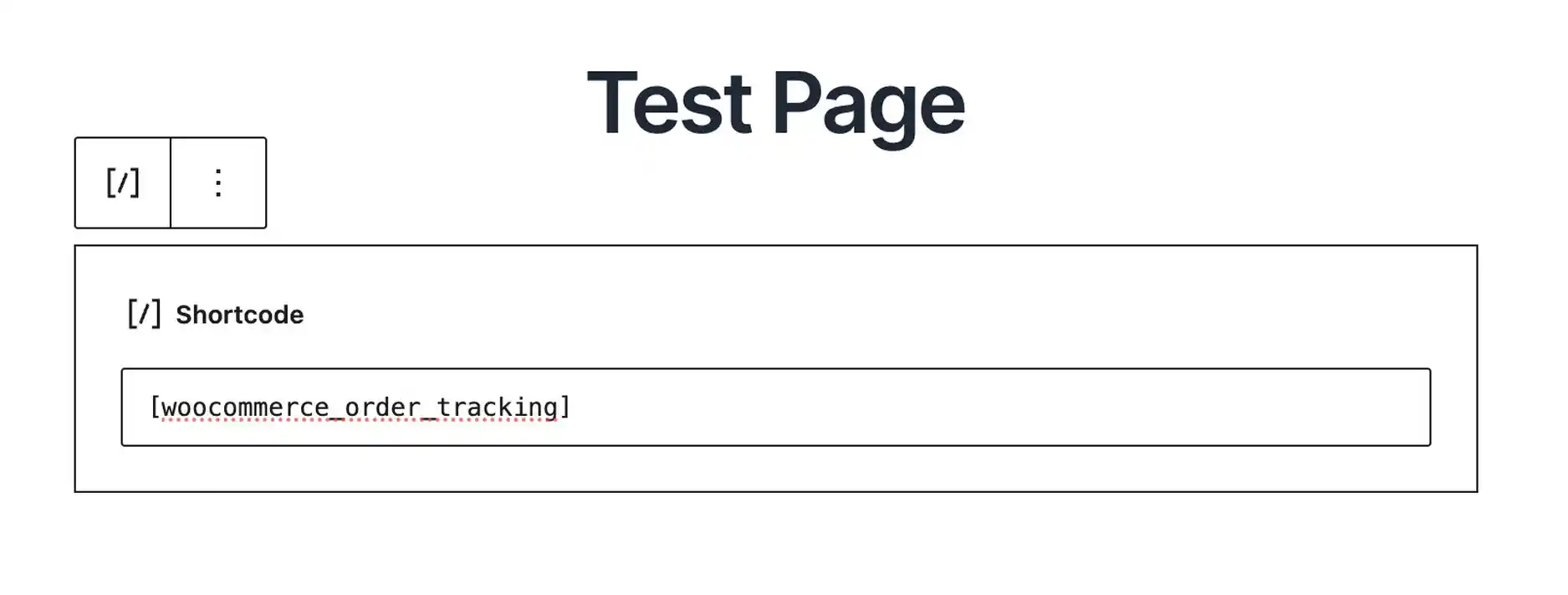This screenshot has height=595, width=1568.
Task: Place cursor before the opening shortcode bracket
Action: 150,408
